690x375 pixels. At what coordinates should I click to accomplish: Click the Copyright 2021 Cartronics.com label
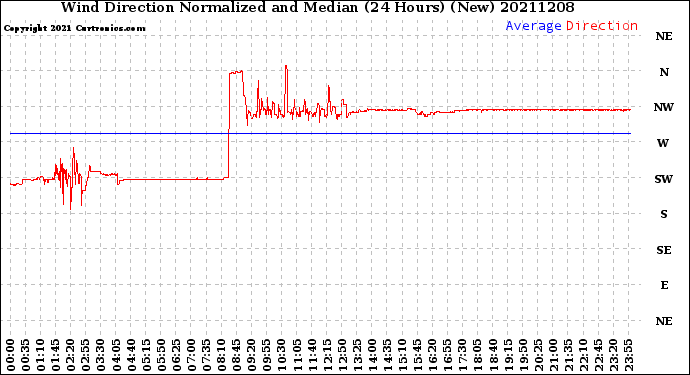[x=75, y=28]
